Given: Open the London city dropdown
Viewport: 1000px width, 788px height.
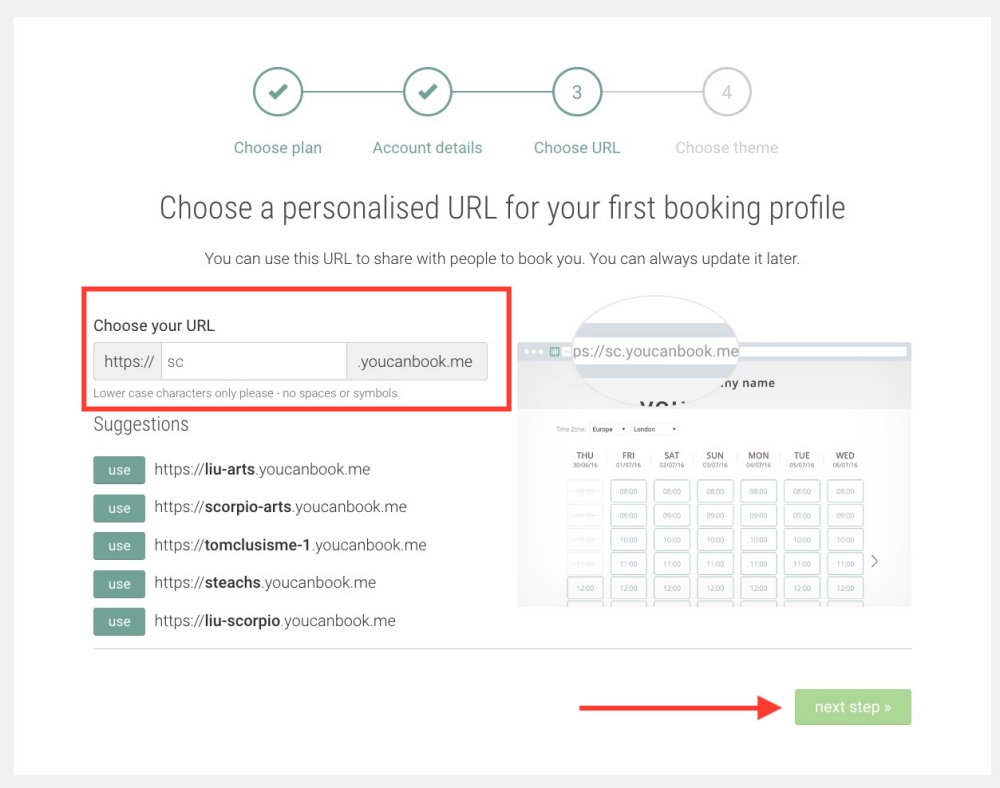Looking at the screenshot, I should pyautogui.click(x=655, y=429).
